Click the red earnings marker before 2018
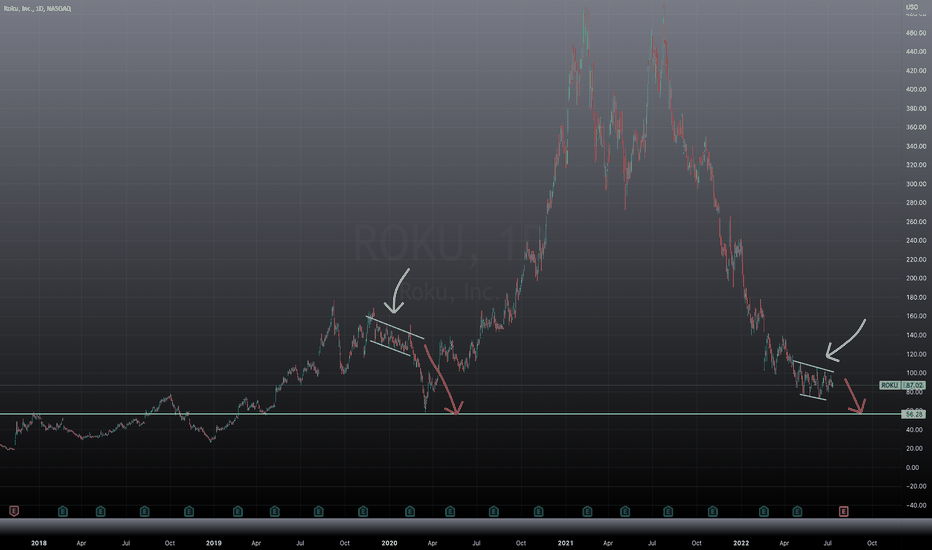932x550 pixels. (x=14, y=511)
